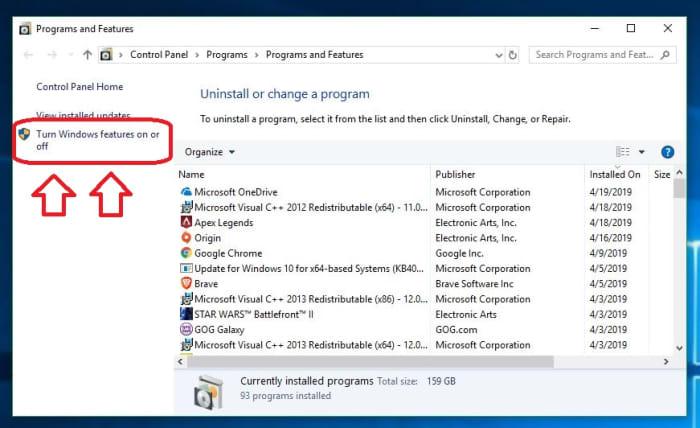Viewport: 700px width, 428px height.
Task: Click the forward navigation arrow
Action: (x=52, y=55)
